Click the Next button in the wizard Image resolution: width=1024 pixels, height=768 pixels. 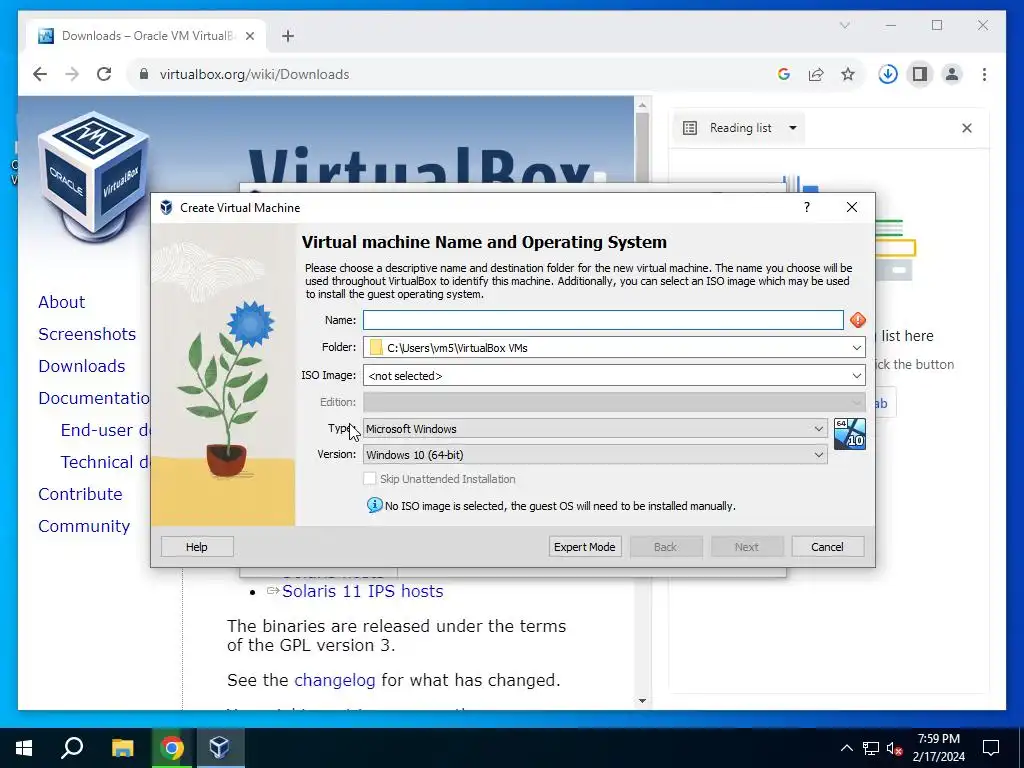tap(746, 547)
